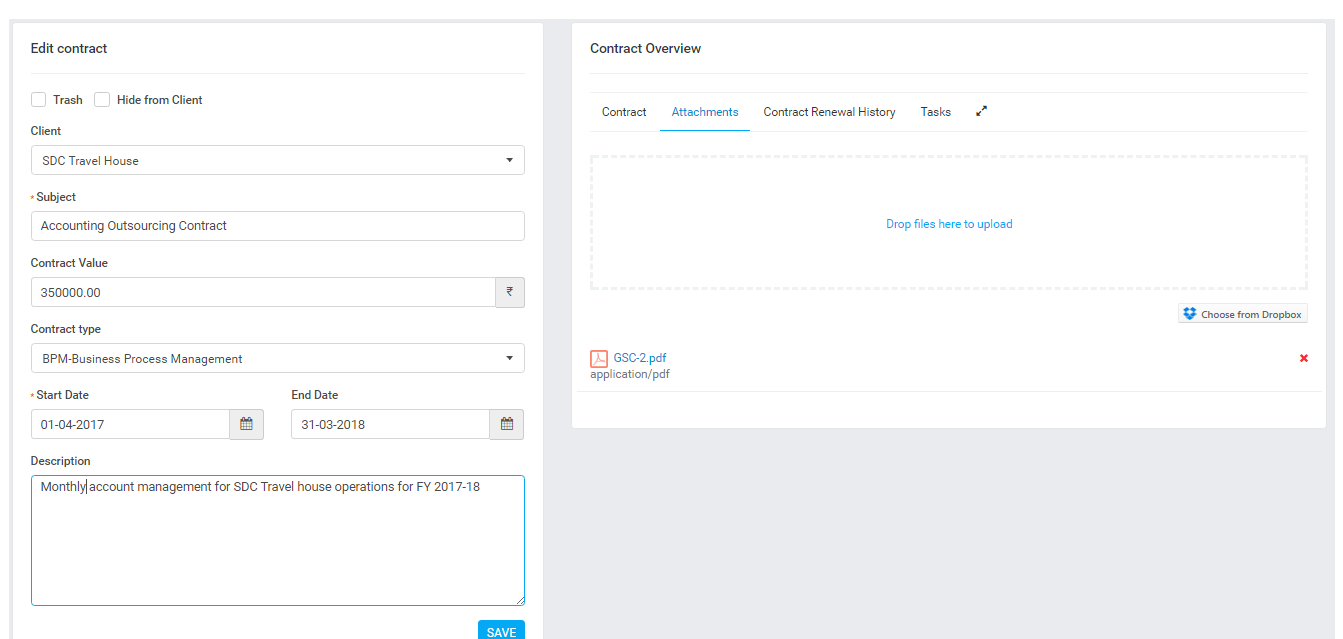Image resolution: width=1343 pixels, height=639 pixels.
Task: Expand the Contract Overview fullscreen arrows icon
Action: click(981, 112)
